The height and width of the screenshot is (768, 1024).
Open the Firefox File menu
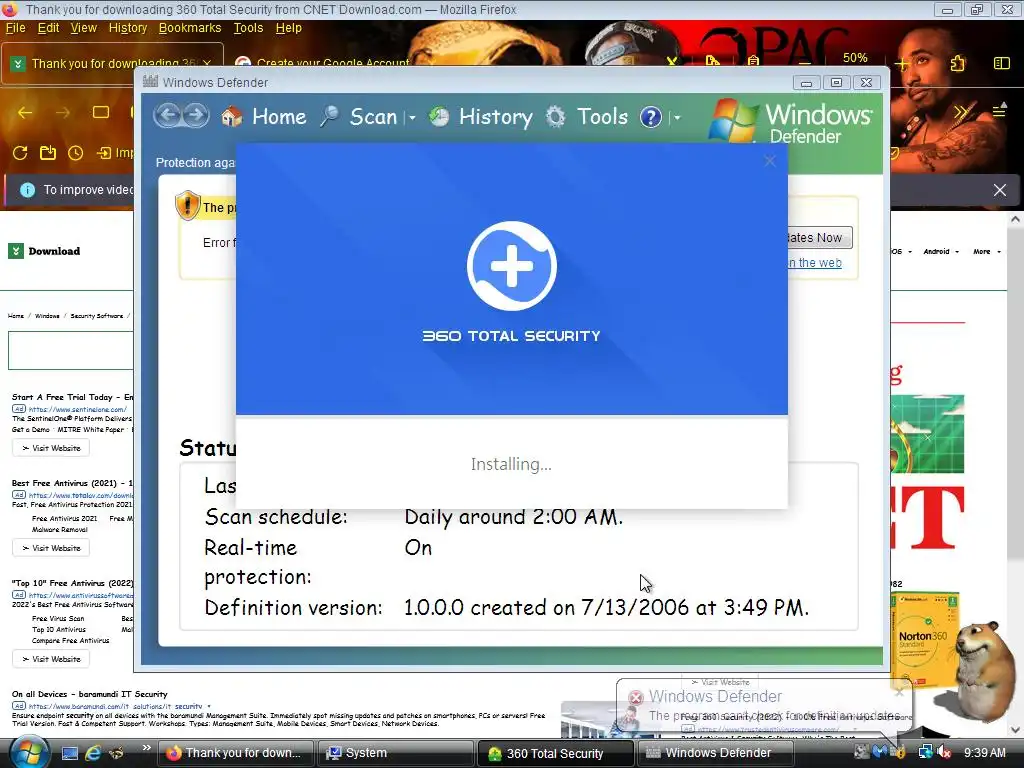click(15, 28)
